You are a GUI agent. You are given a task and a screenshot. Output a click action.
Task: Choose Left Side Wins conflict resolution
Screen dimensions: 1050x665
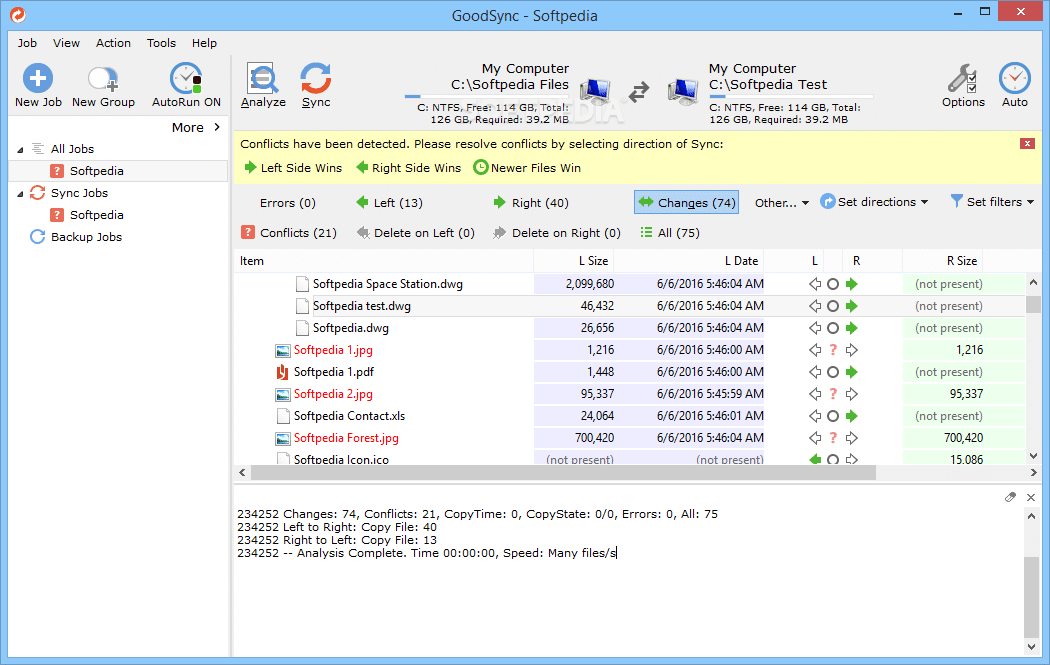coord(292,168)
